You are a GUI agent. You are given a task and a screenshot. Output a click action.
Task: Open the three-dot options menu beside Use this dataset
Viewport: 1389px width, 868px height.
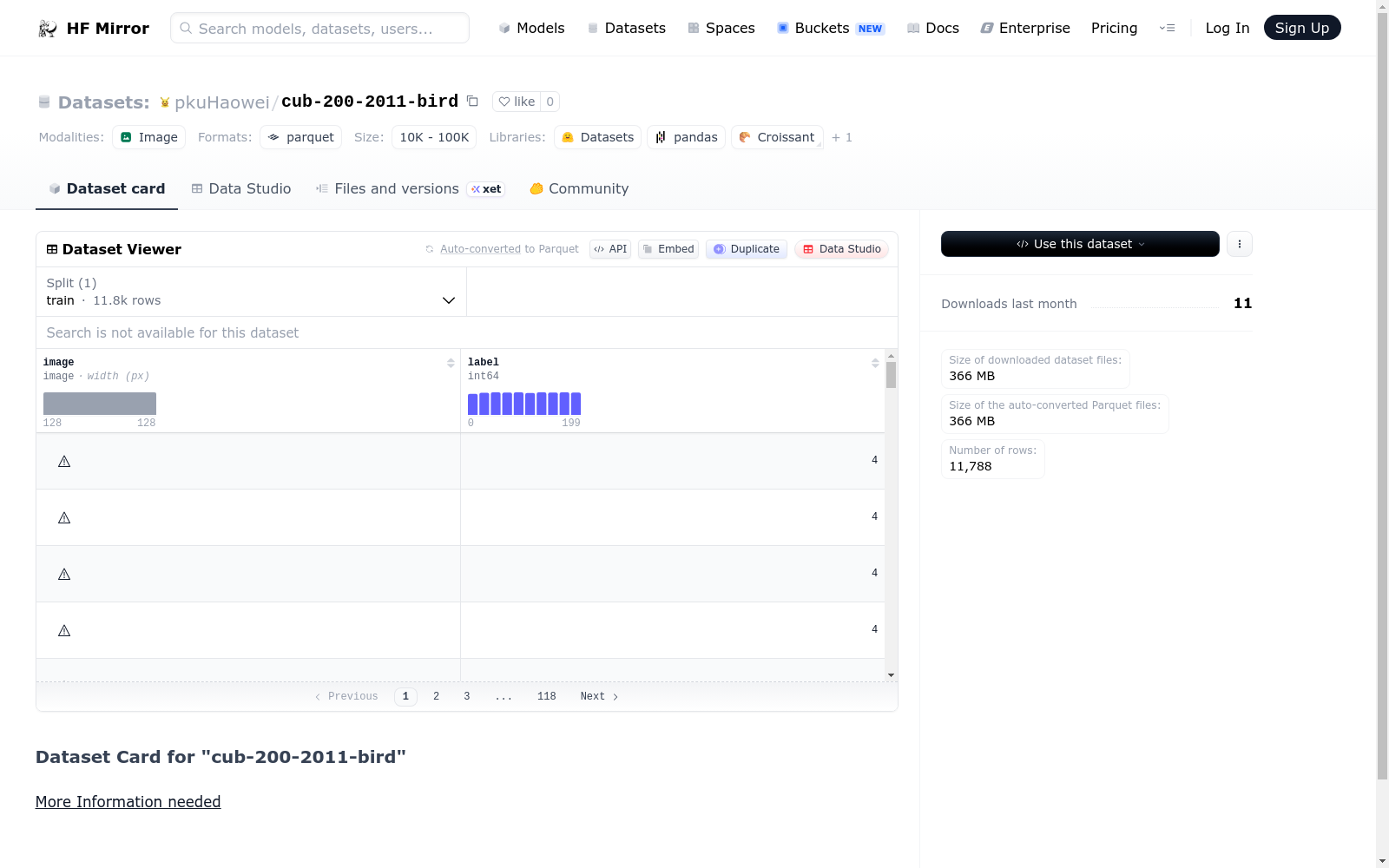coord(1240,244)
